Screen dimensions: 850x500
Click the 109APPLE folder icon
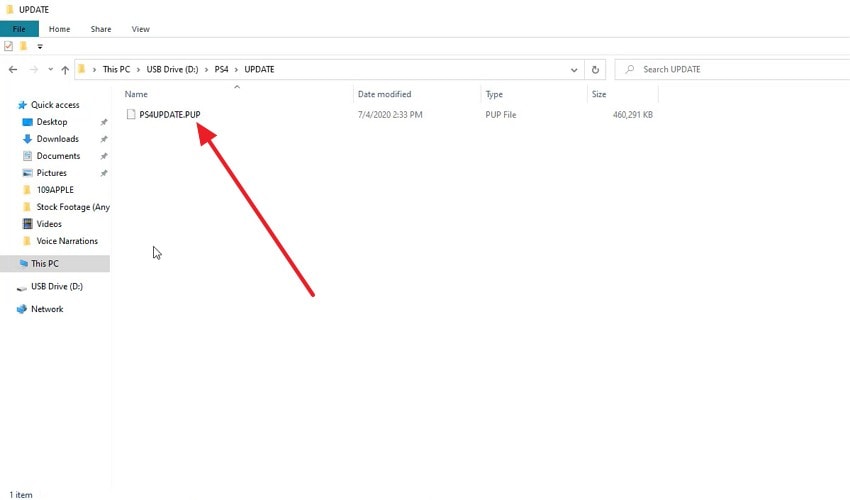27,190
